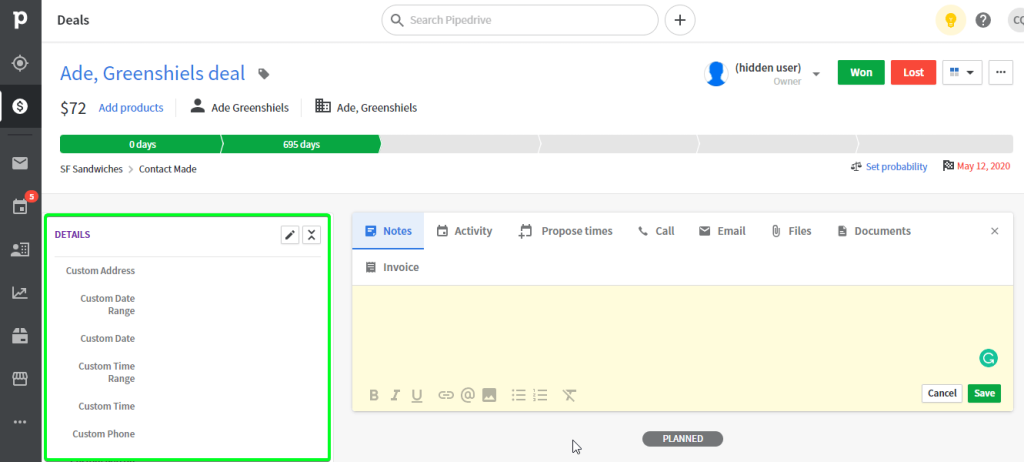Viewport: 1024px width, 462px height.
Task: Click the PLANNED section pill
Action: (682, 438)
